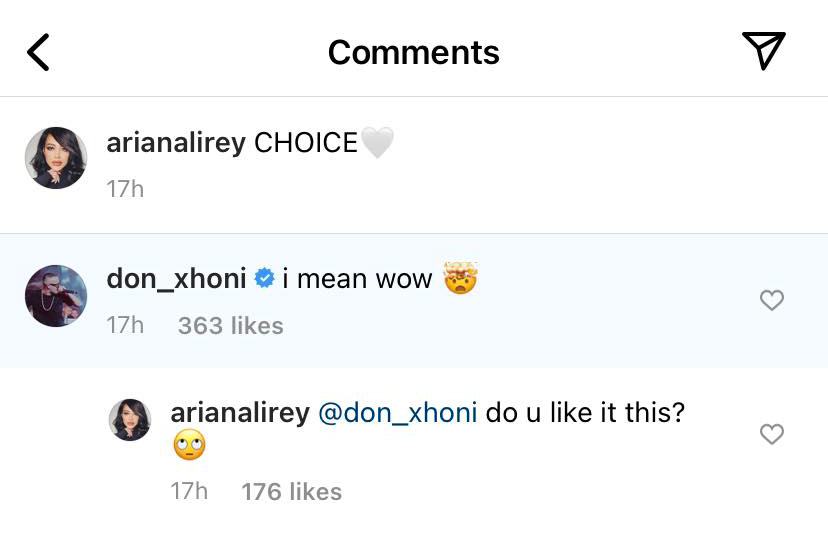This screenshot has height=550, width=828.
Task: Open arianalirey's small avatar in the reply
Action: click(x=129, y=421)
